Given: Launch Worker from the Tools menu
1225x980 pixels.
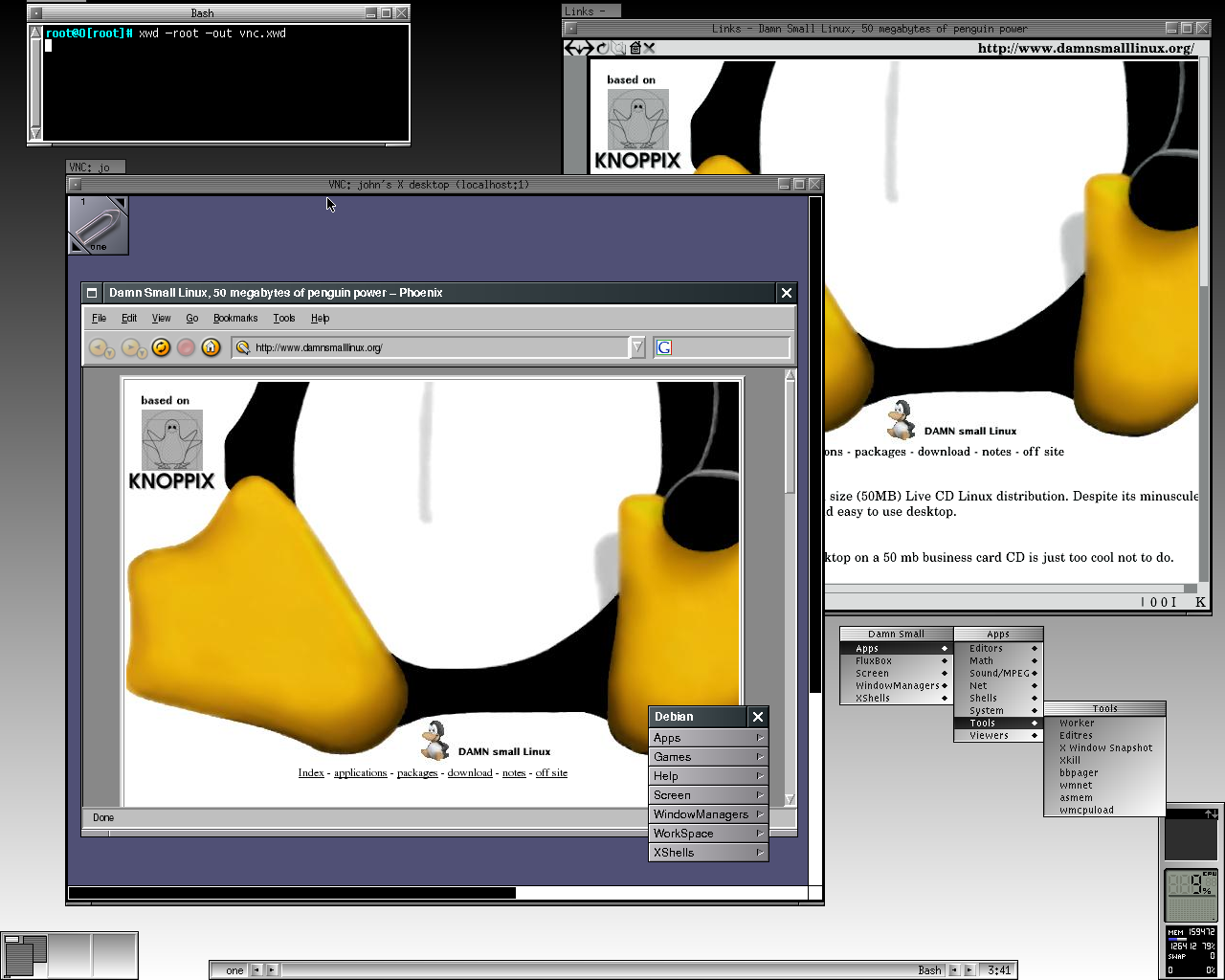Looking at the screenshot, I should point(1105,723).
